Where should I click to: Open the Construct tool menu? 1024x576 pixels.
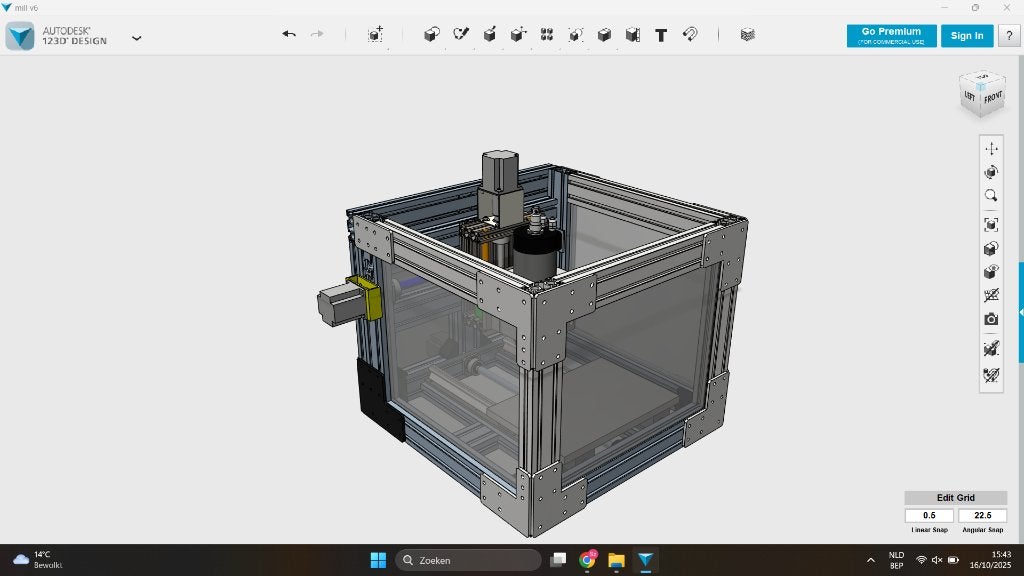click(x=490, y=35)
